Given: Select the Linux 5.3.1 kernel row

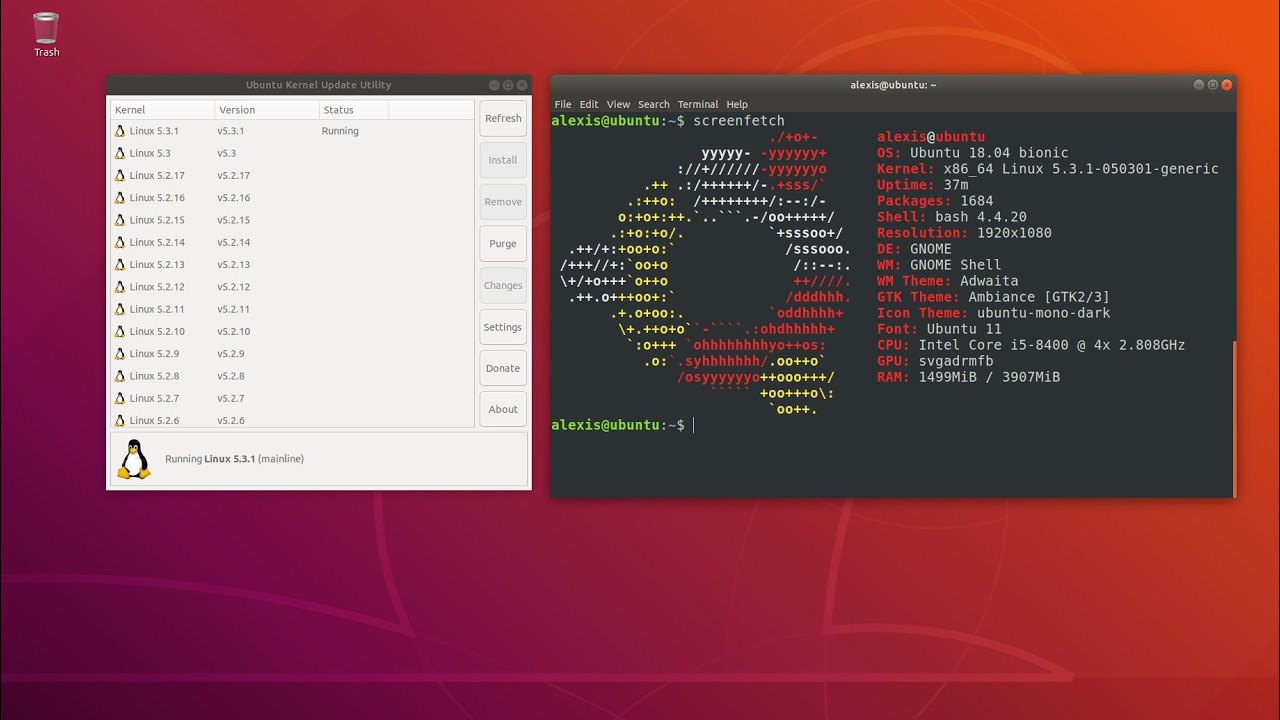Looking at the screenshot, I should point(292,131).
